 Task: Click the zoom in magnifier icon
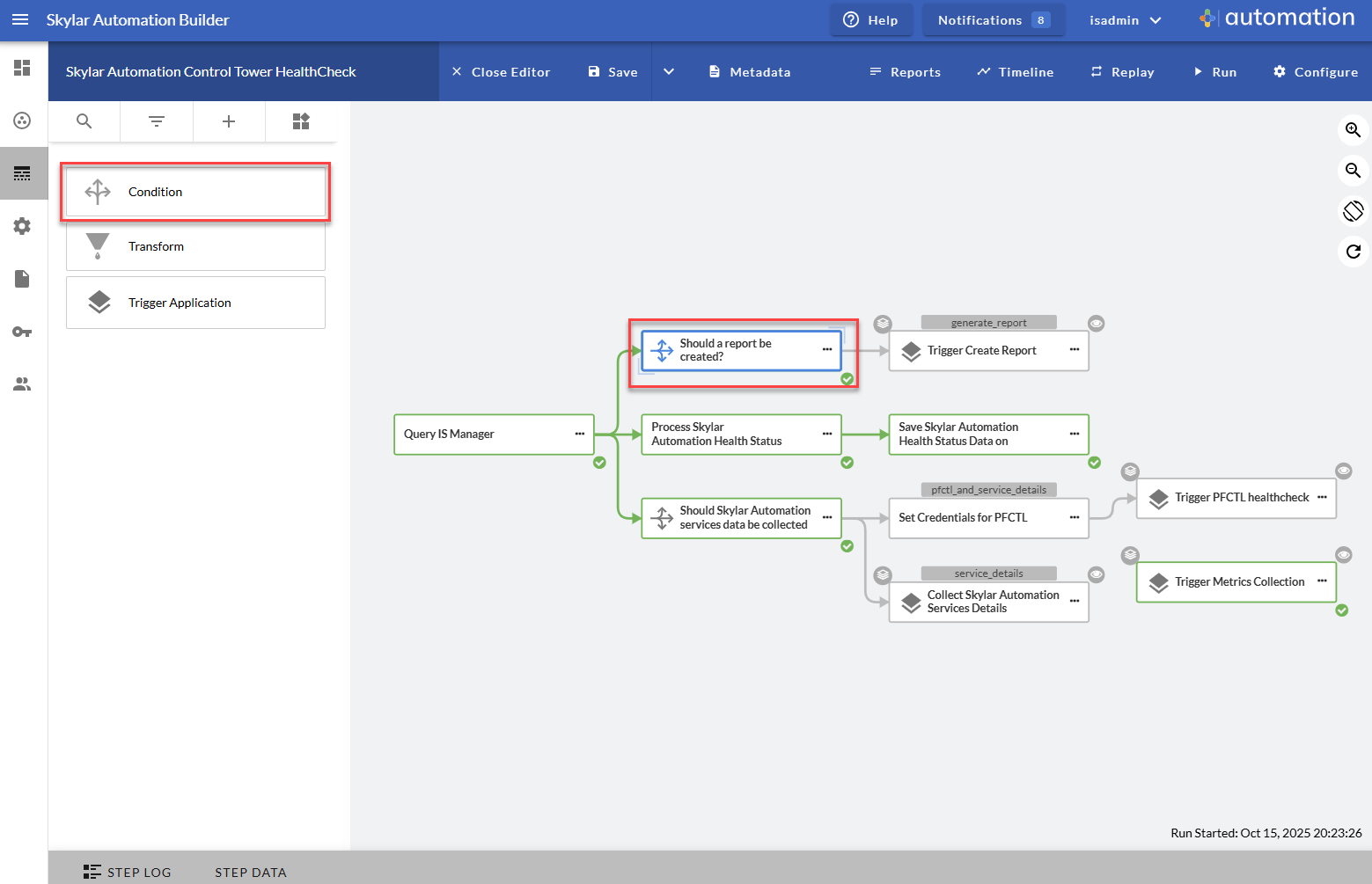point(1353,130)
